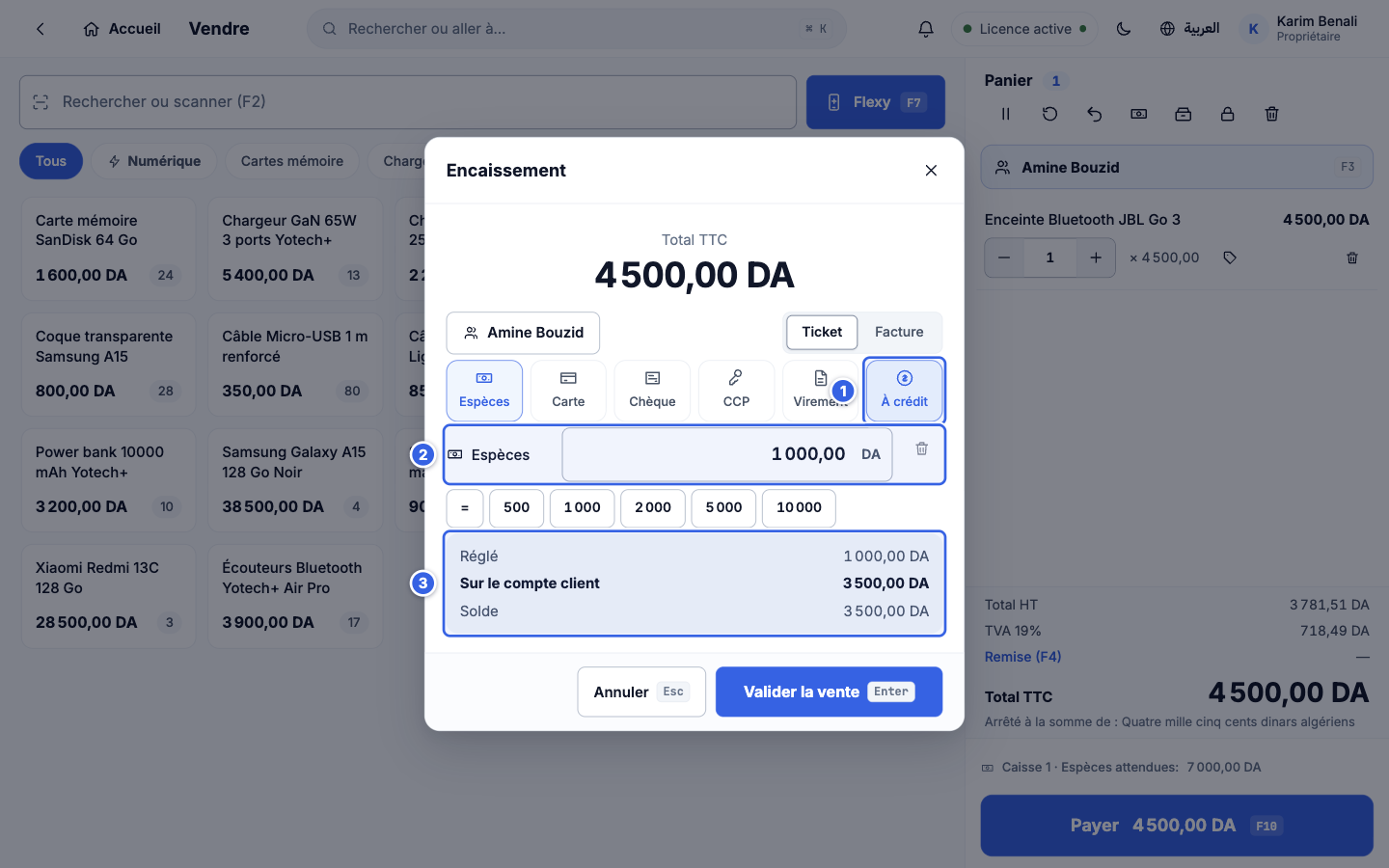
Task: Click the lock icon in cart toolbar
Action: click(1227, 114)
